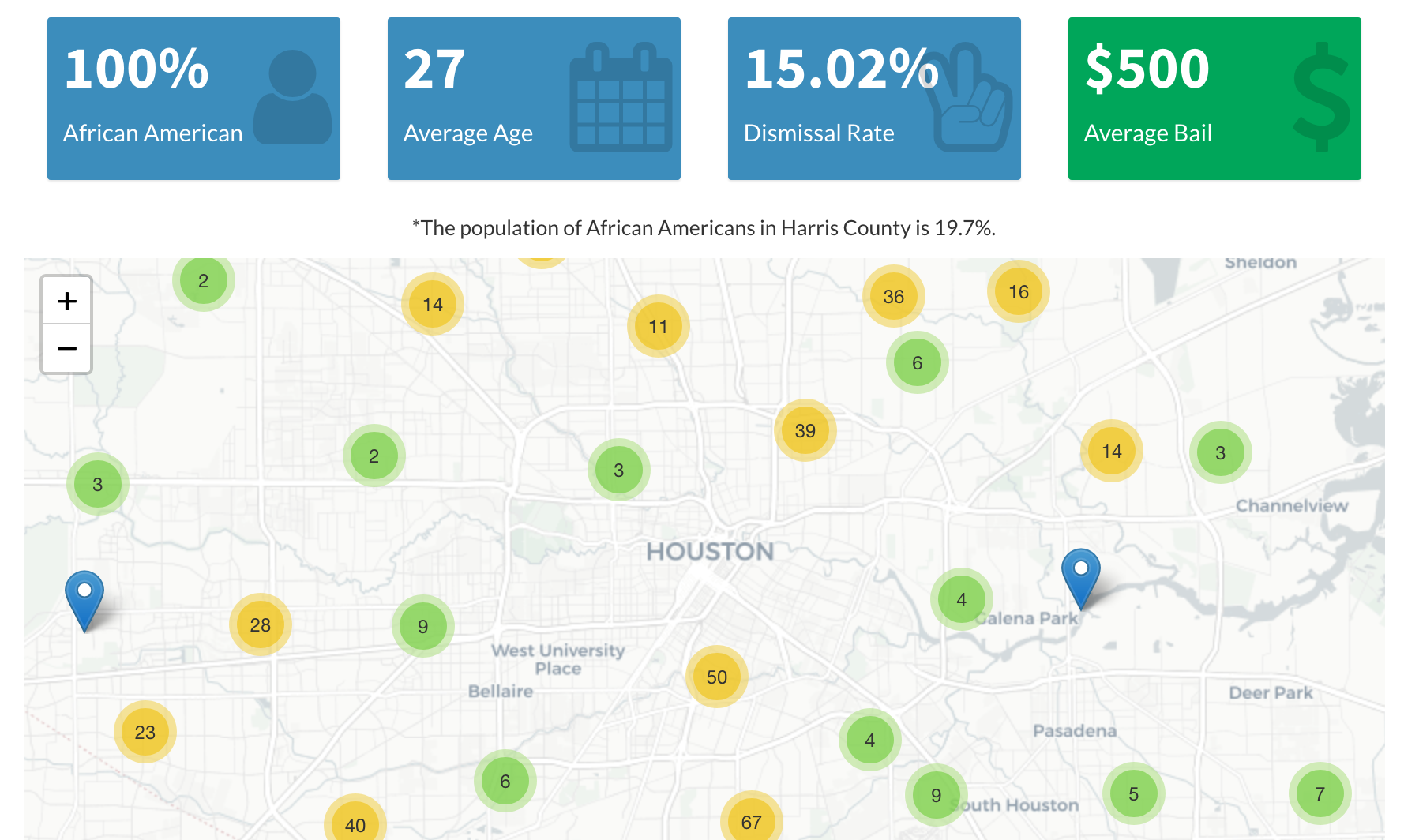Viewport: 1404px width, 840px height.
Task: Expand the cluster showing 67 cases near bottom
Action: tap(750, 822)
